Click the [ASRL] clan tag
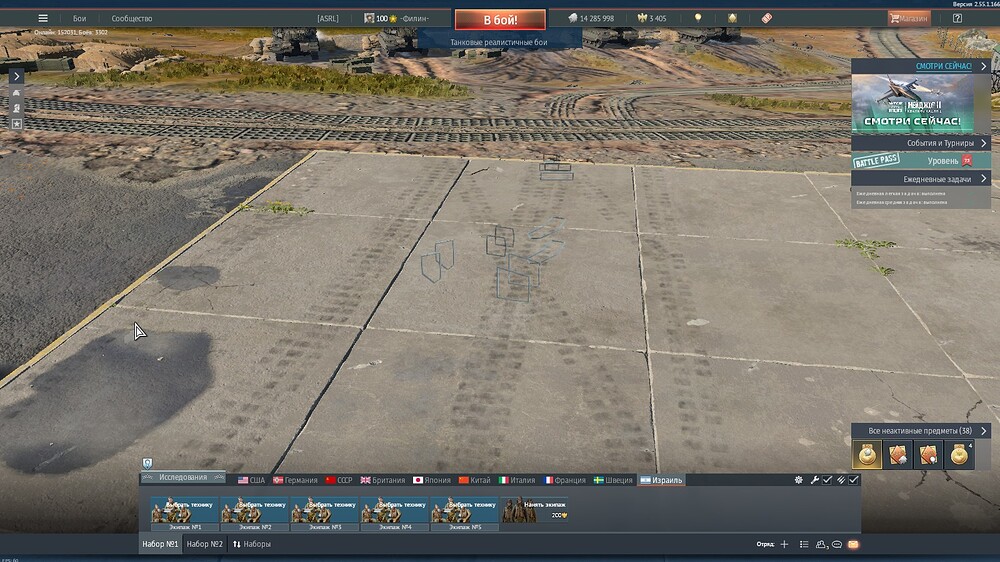The height and width of the screenshot is (562, 1000). 328,18
